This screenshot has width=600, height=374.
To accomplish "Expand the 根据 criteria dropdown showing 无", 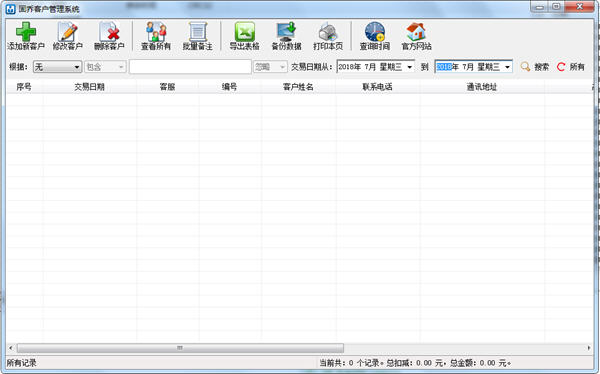I will [57, 67].
